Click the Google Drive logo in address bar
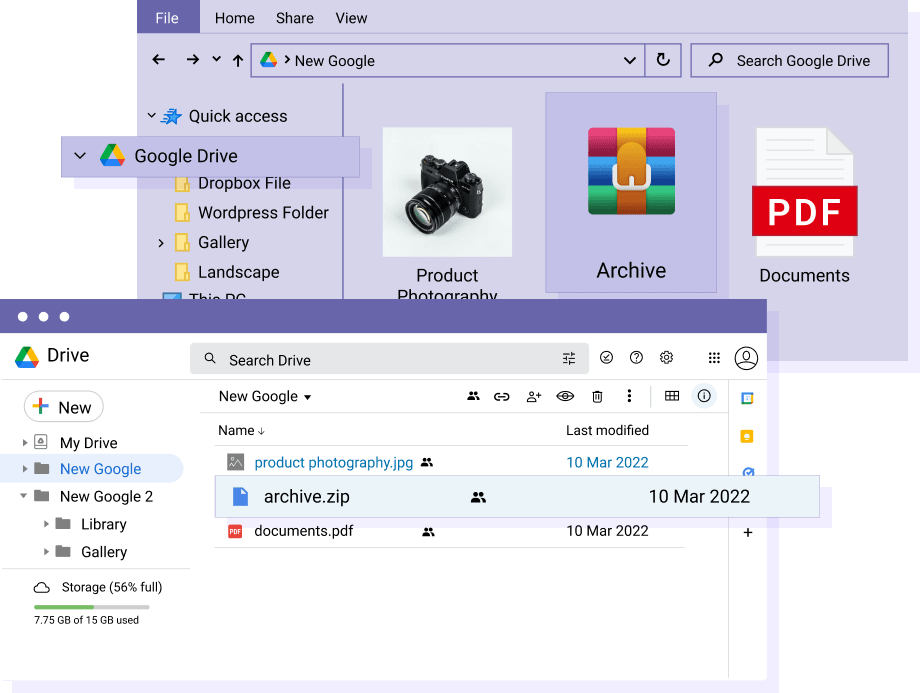 (x=269, y=60)
